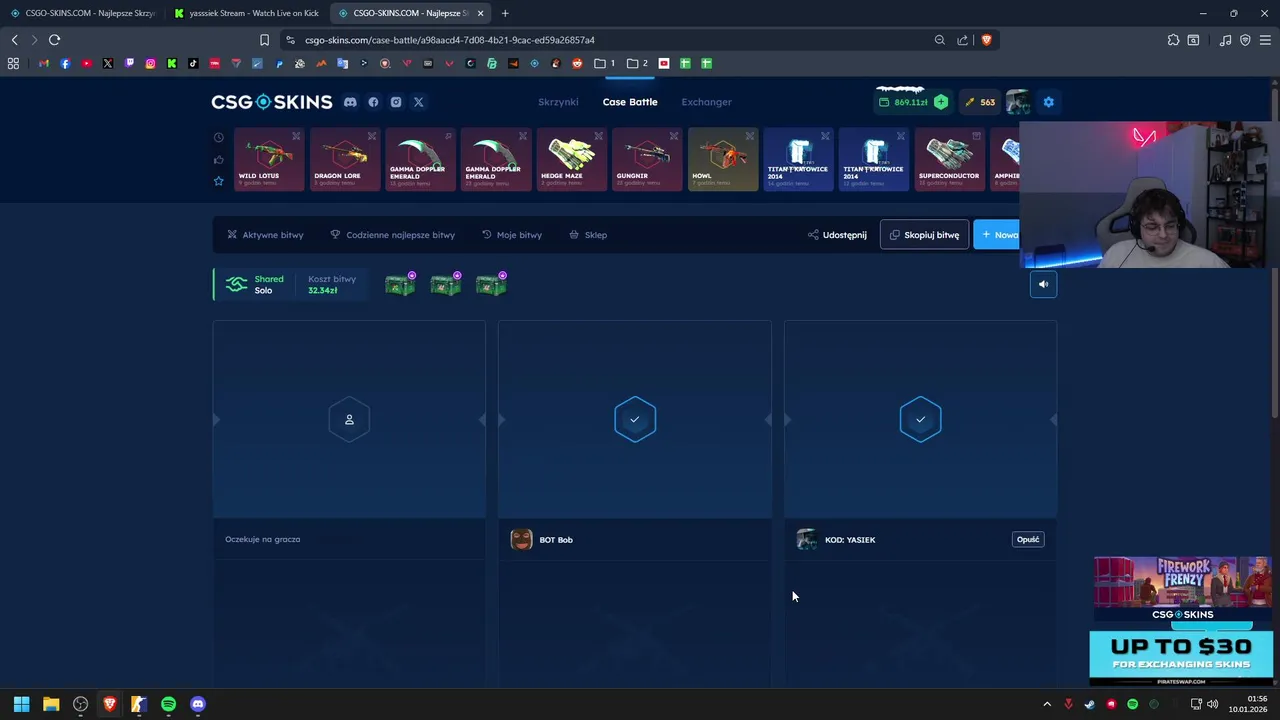Open bookmarks folder labeled 1
Image resolution: width=1280 pixels, height=720 pixels.
pyautogui.click(x=604, y=63)
